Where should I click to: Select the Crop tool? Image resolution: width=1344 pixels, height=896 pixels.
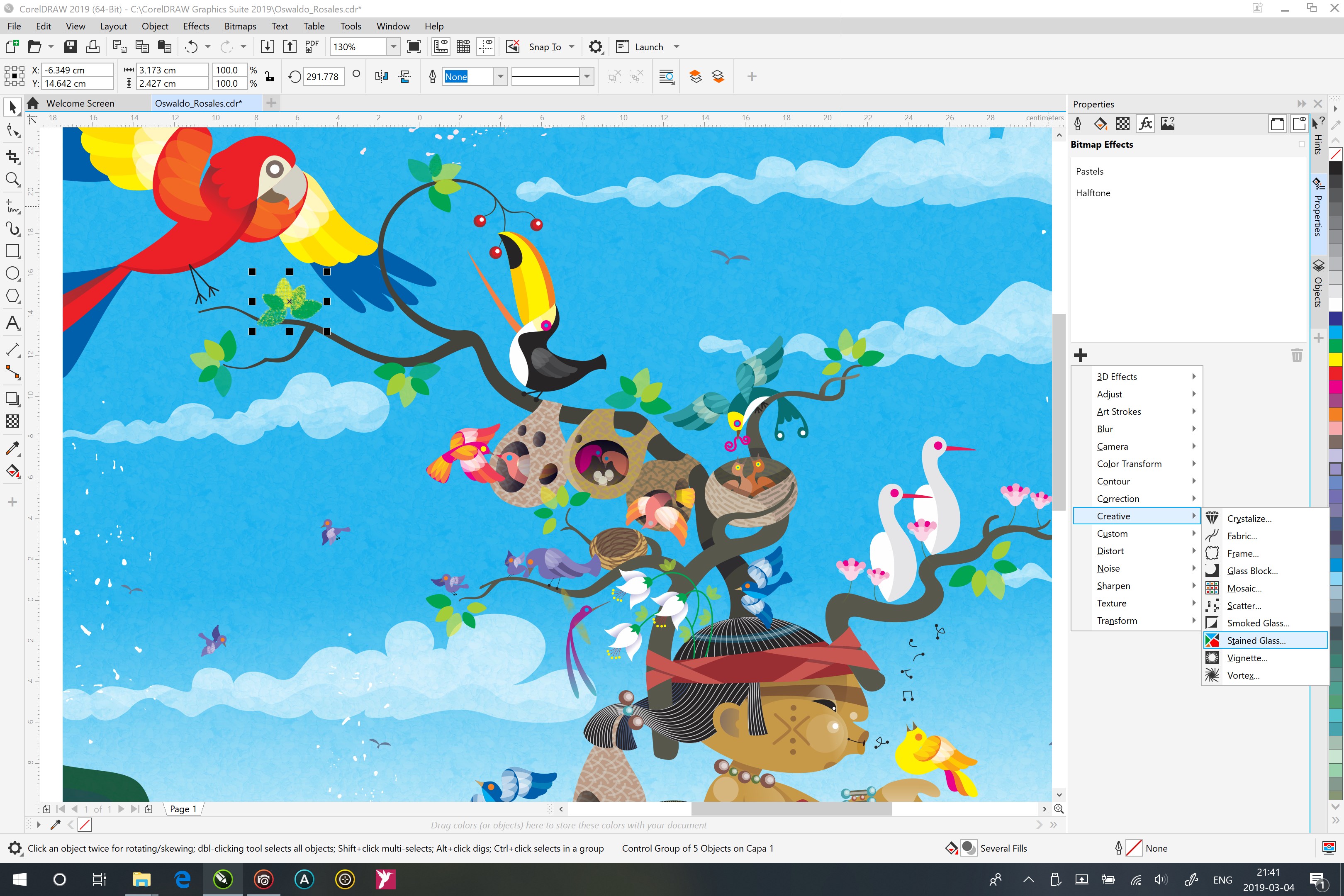point(12,156)
